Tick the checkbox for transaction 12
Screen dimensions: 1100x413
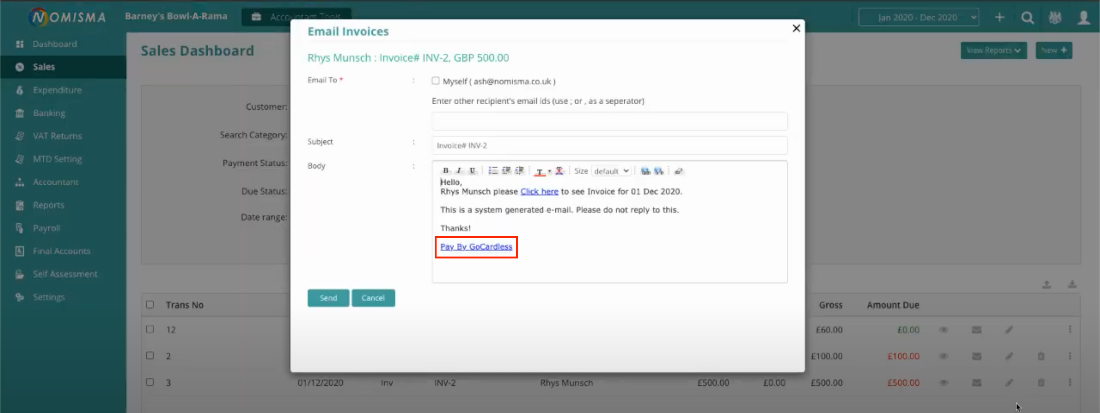(149, 329)
